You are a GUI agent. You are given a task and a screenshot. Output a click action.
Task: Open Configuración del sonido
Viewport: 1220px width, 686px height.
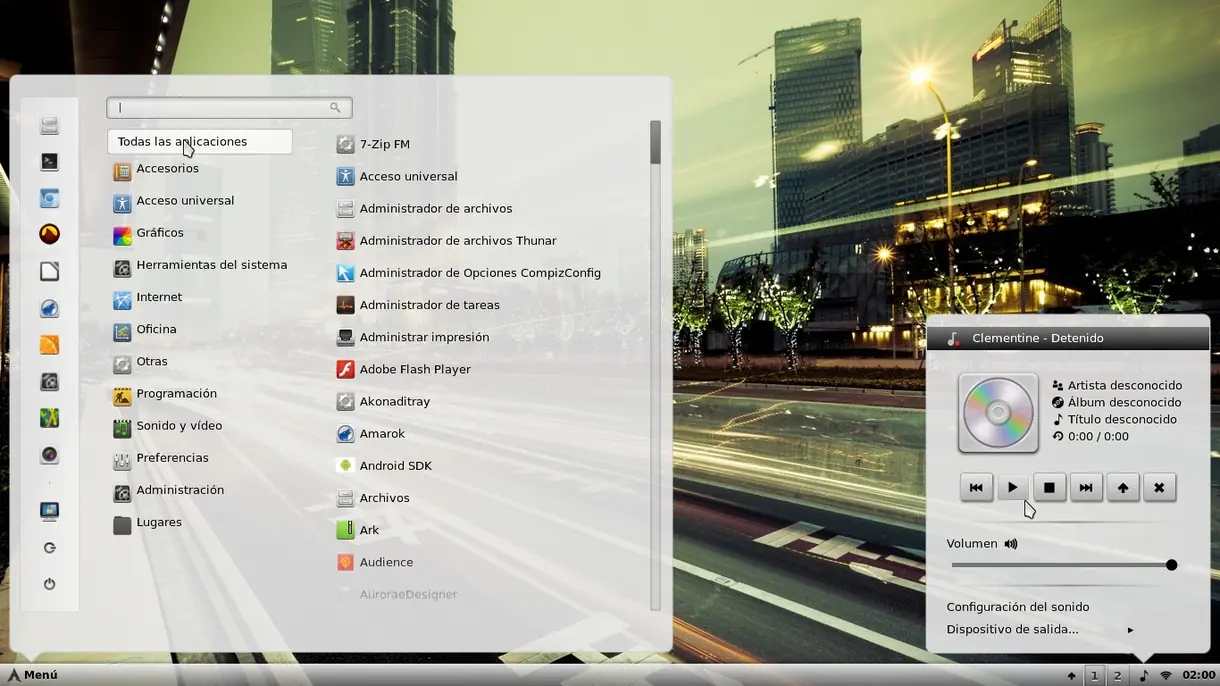click(x=1018, y=607)
